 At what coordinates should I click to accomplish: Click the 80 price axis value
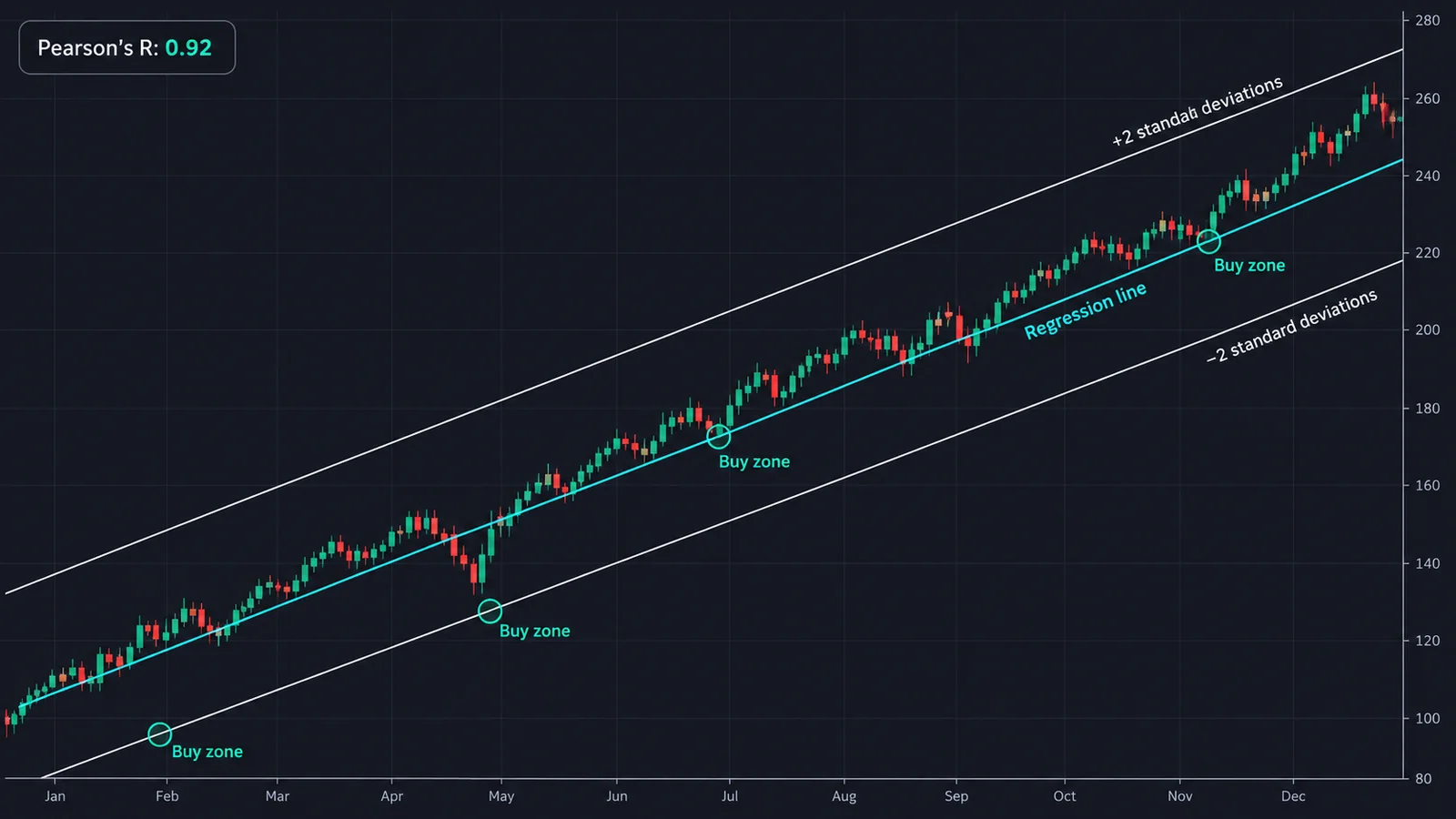pos(1423,779)
